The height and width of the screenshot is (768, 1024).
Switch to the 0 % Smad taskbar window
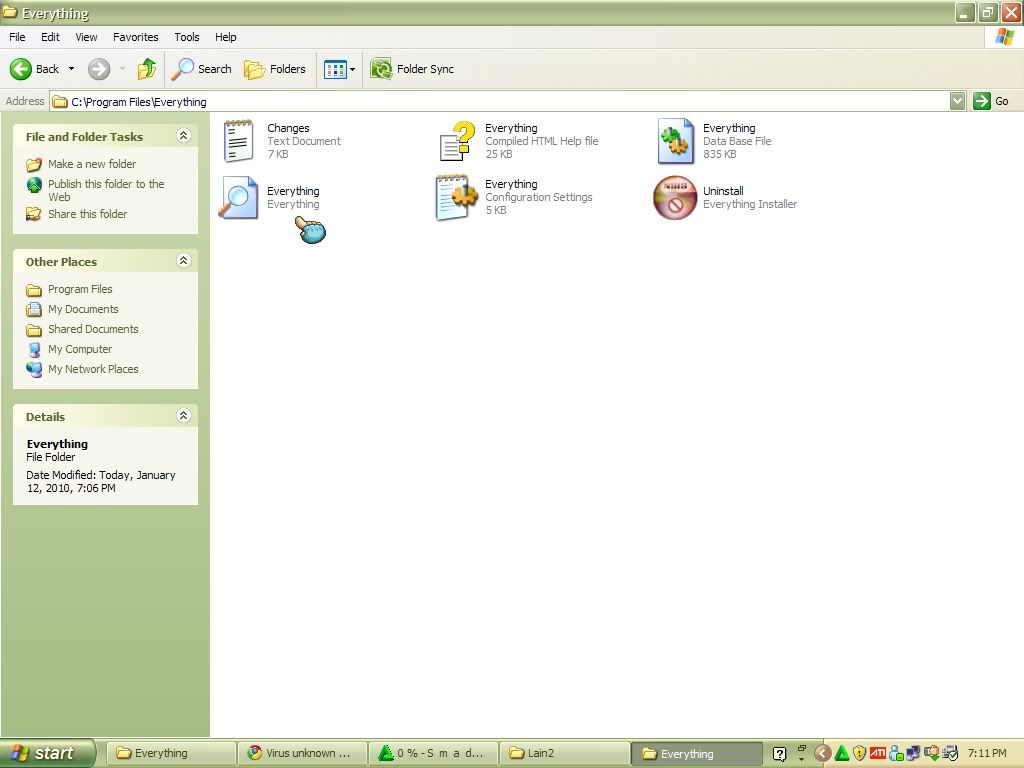tap(433, 754)
